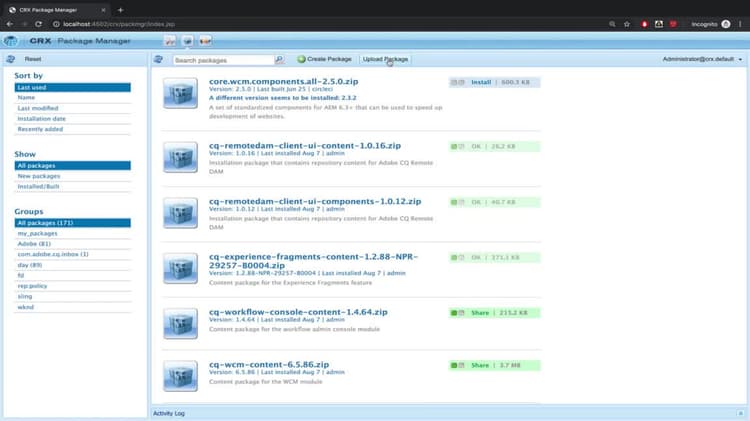
Task: Sort packages by Installation date
Action: [73, 119]
